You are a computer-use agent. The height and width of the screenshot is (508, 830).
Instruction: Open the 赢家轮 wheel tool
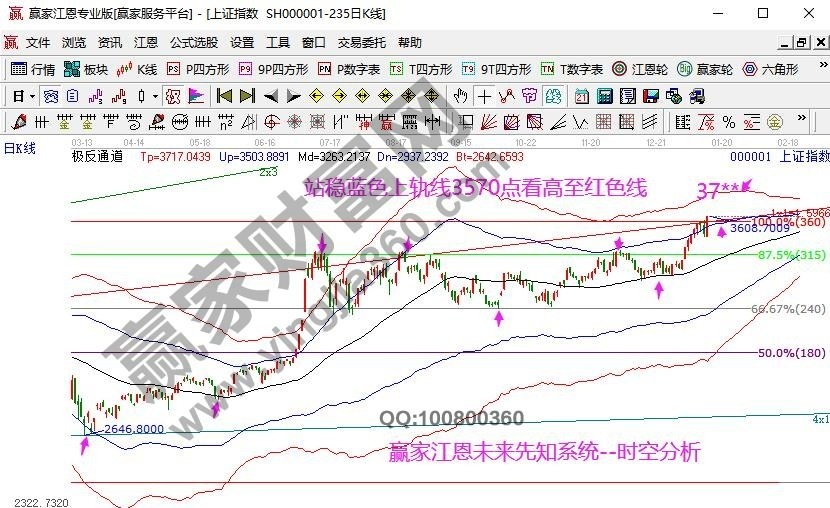[x=705, y=70]
